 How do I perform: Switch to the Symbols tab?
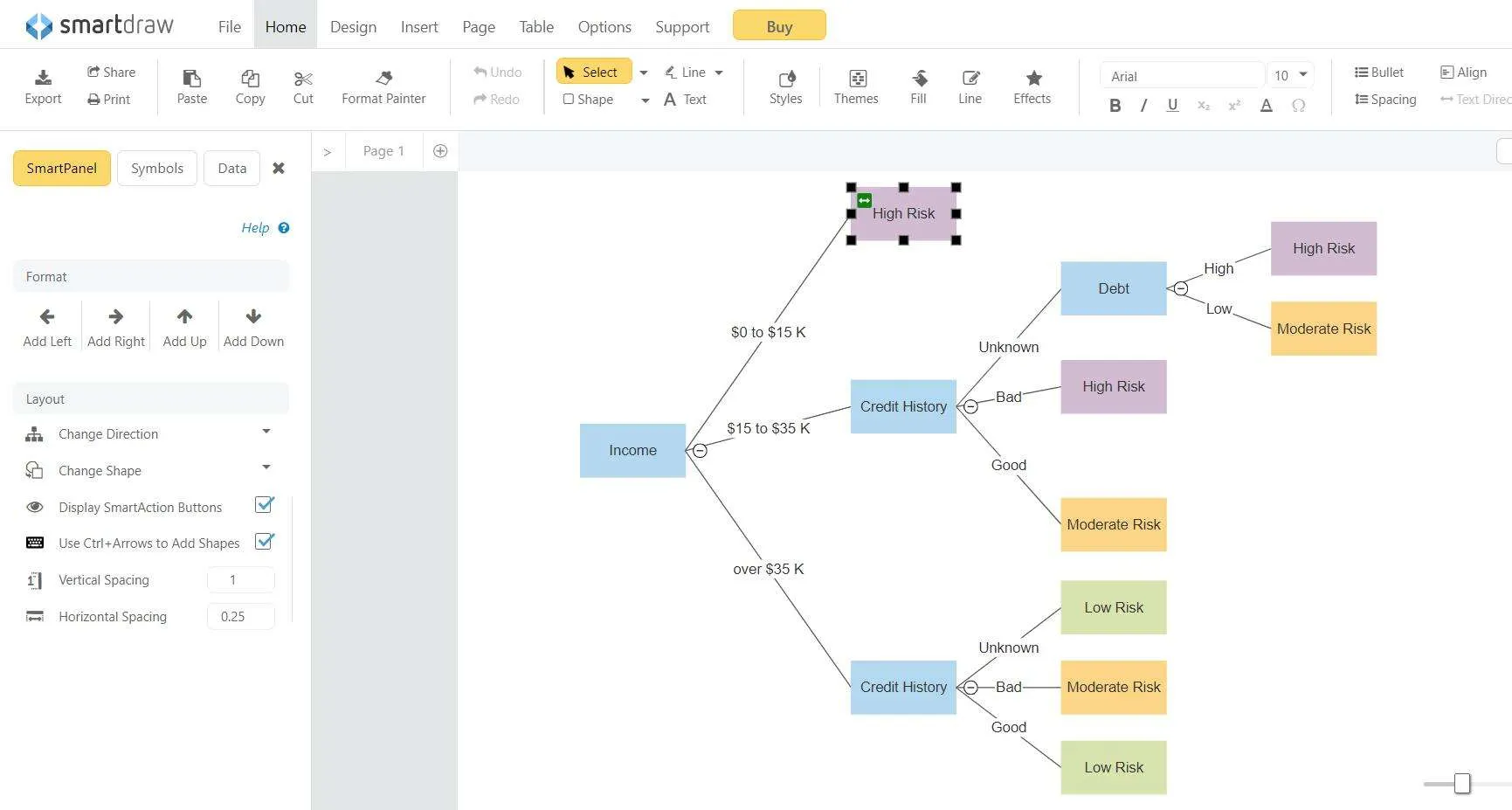tap(157, 168)
